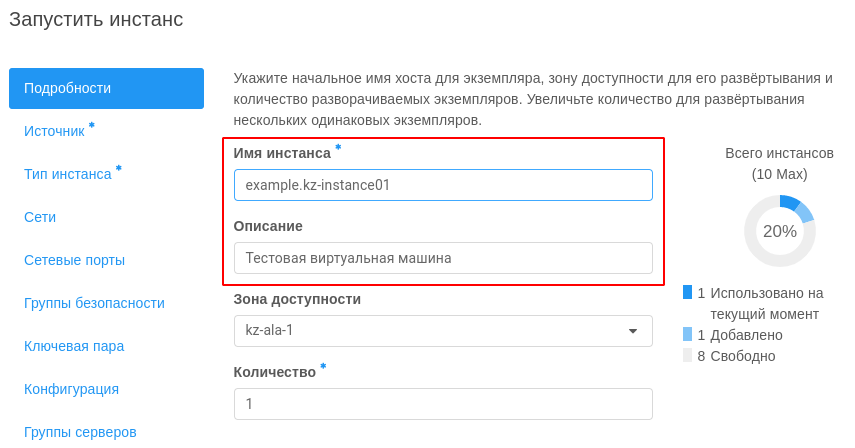Image resolution: width=855 pixels, height=448 pixels.
Task: Click the required asterisk beside Количество
Action: click(x=323, y=366)
